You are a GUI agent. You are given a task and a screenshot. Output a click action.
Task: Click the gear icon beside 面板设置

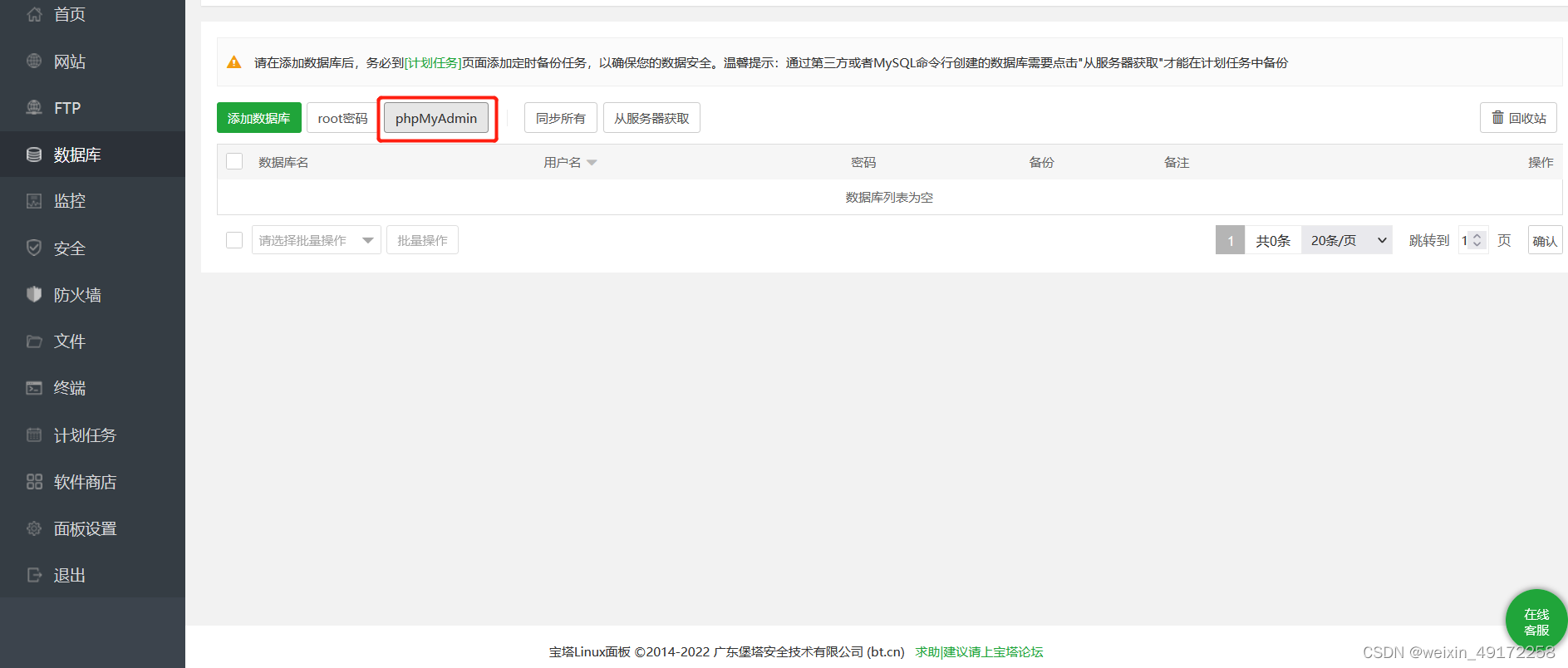[x=34, y=528]
